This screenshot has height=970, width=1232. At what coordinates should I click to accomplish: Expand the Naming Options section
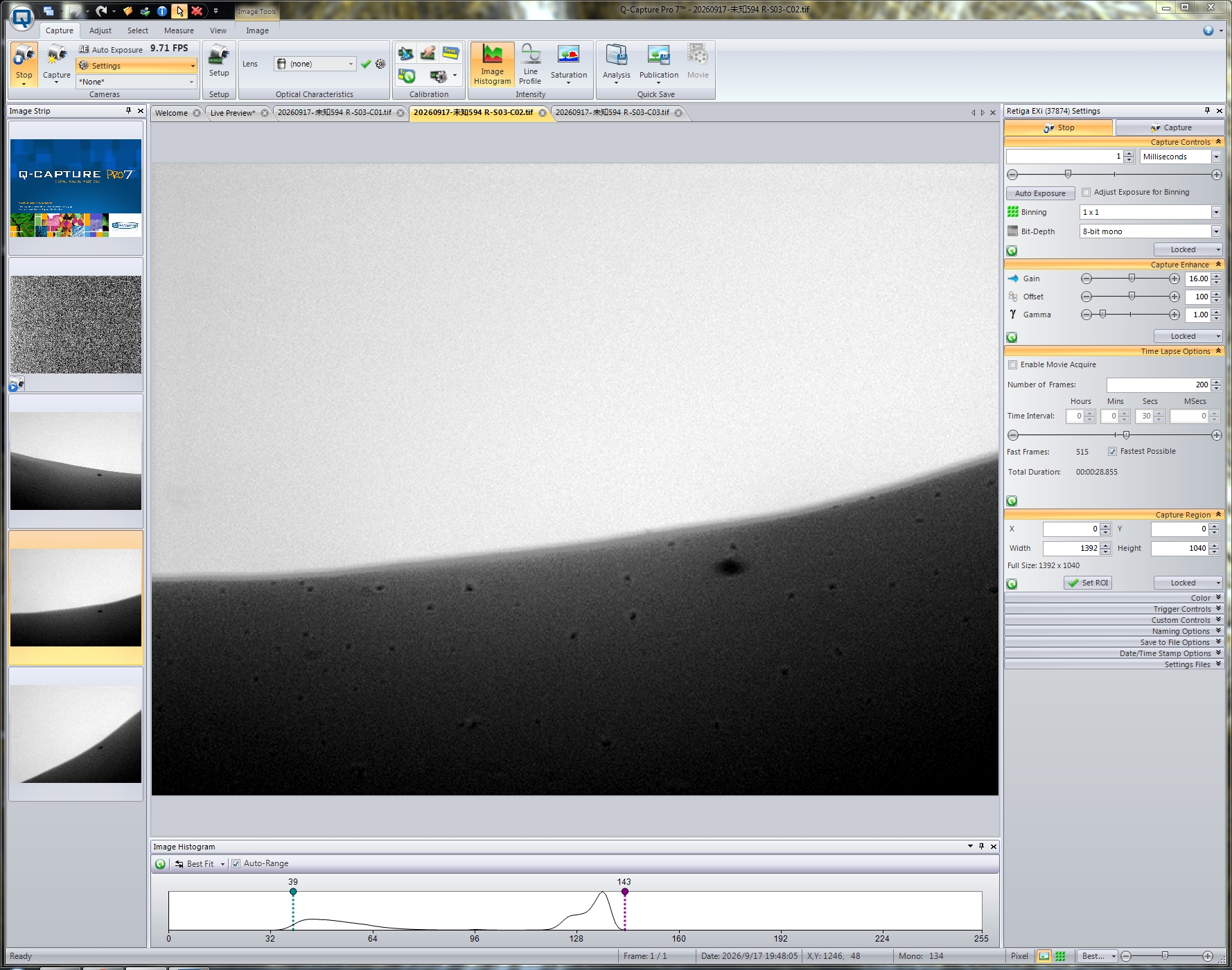(x=1218, y=631)
